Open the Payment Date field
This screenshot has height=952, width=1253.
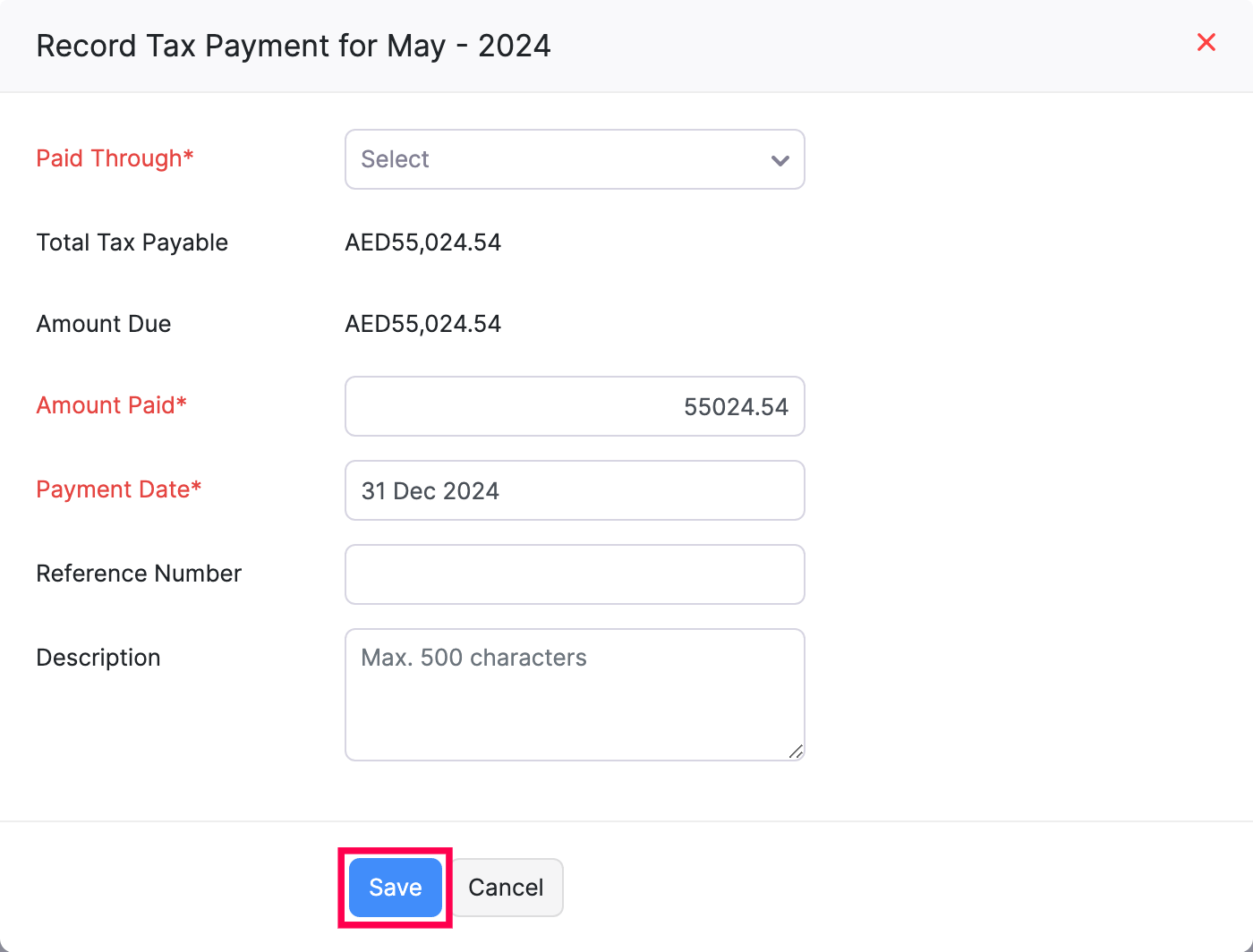point(574,490)
